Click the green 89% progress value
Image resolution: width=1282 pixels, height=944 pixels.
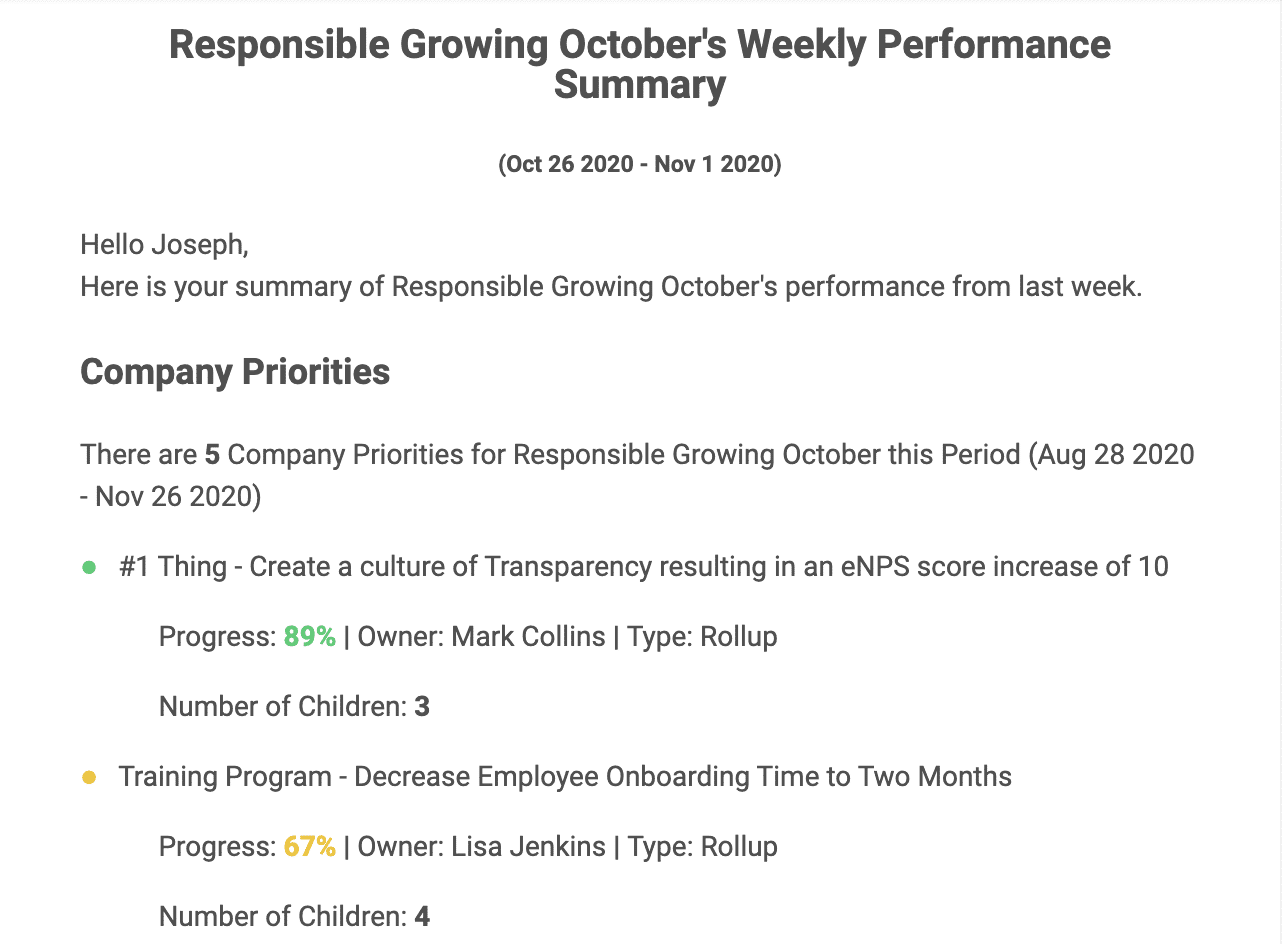point(310,637)
